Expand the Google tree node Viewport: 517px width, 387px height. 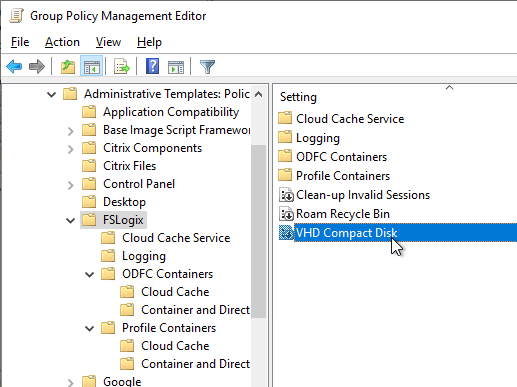tap(70, 383)
